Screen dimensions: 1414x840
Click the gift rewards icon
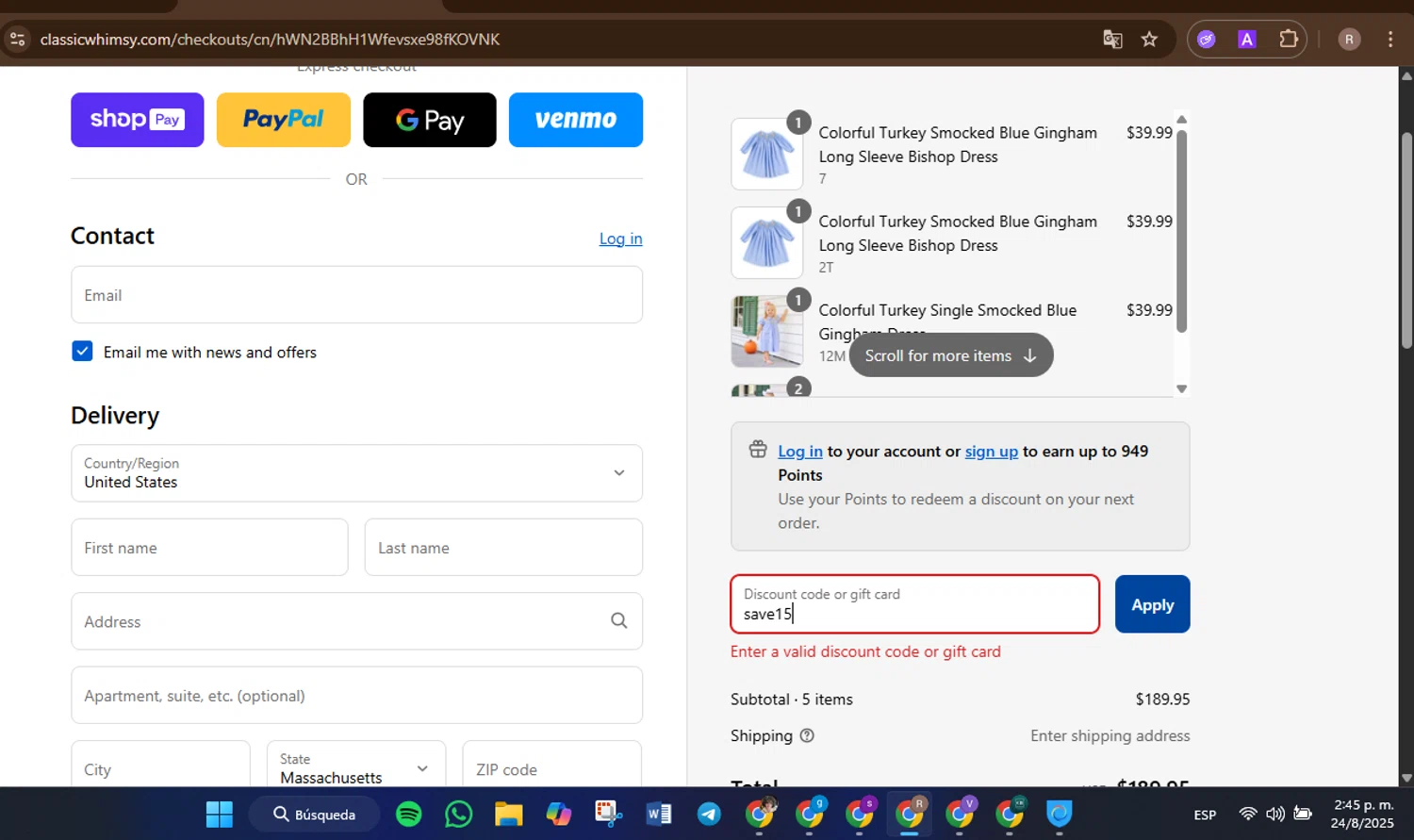758,450
